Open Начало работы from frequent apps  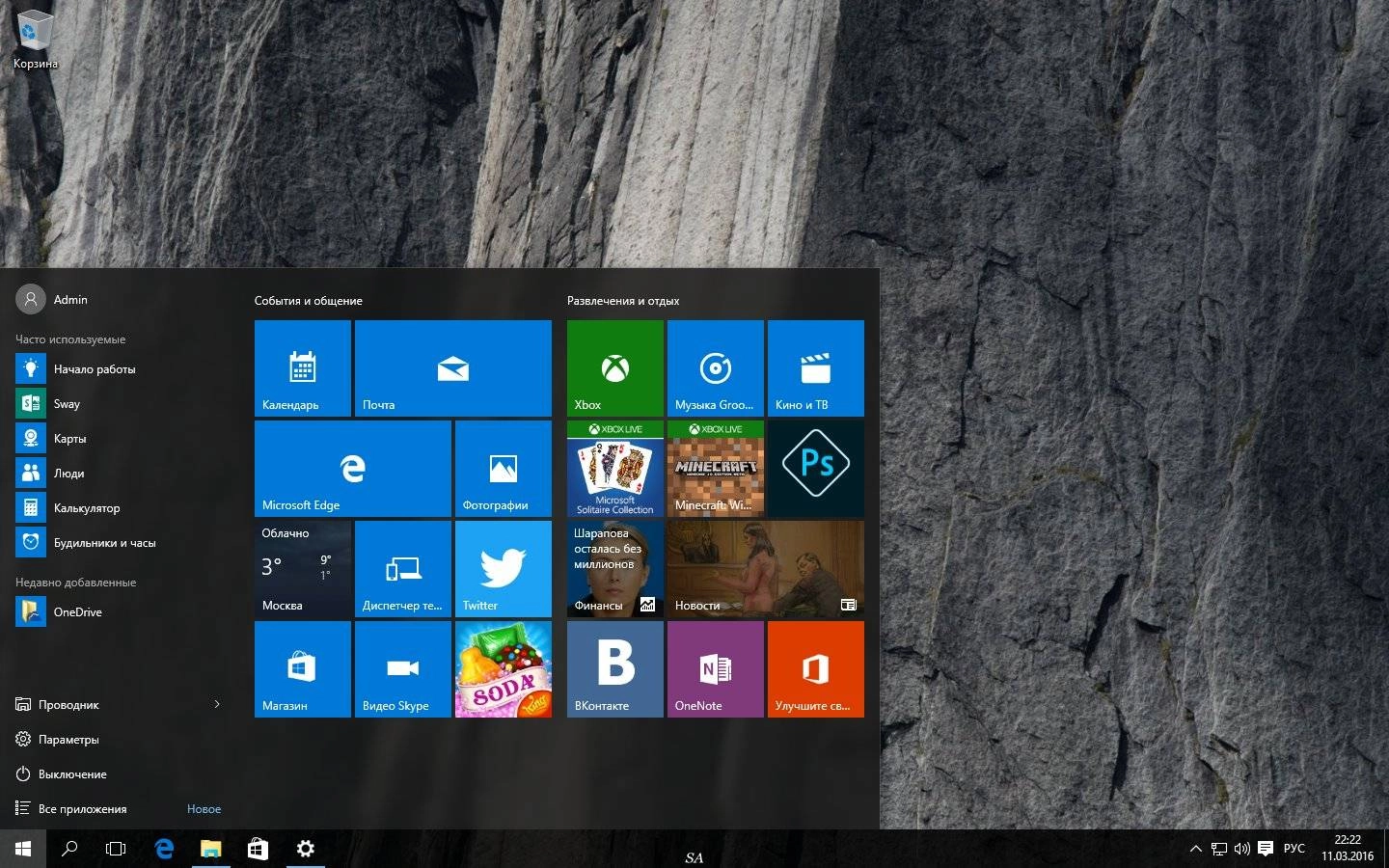(120, 369)
